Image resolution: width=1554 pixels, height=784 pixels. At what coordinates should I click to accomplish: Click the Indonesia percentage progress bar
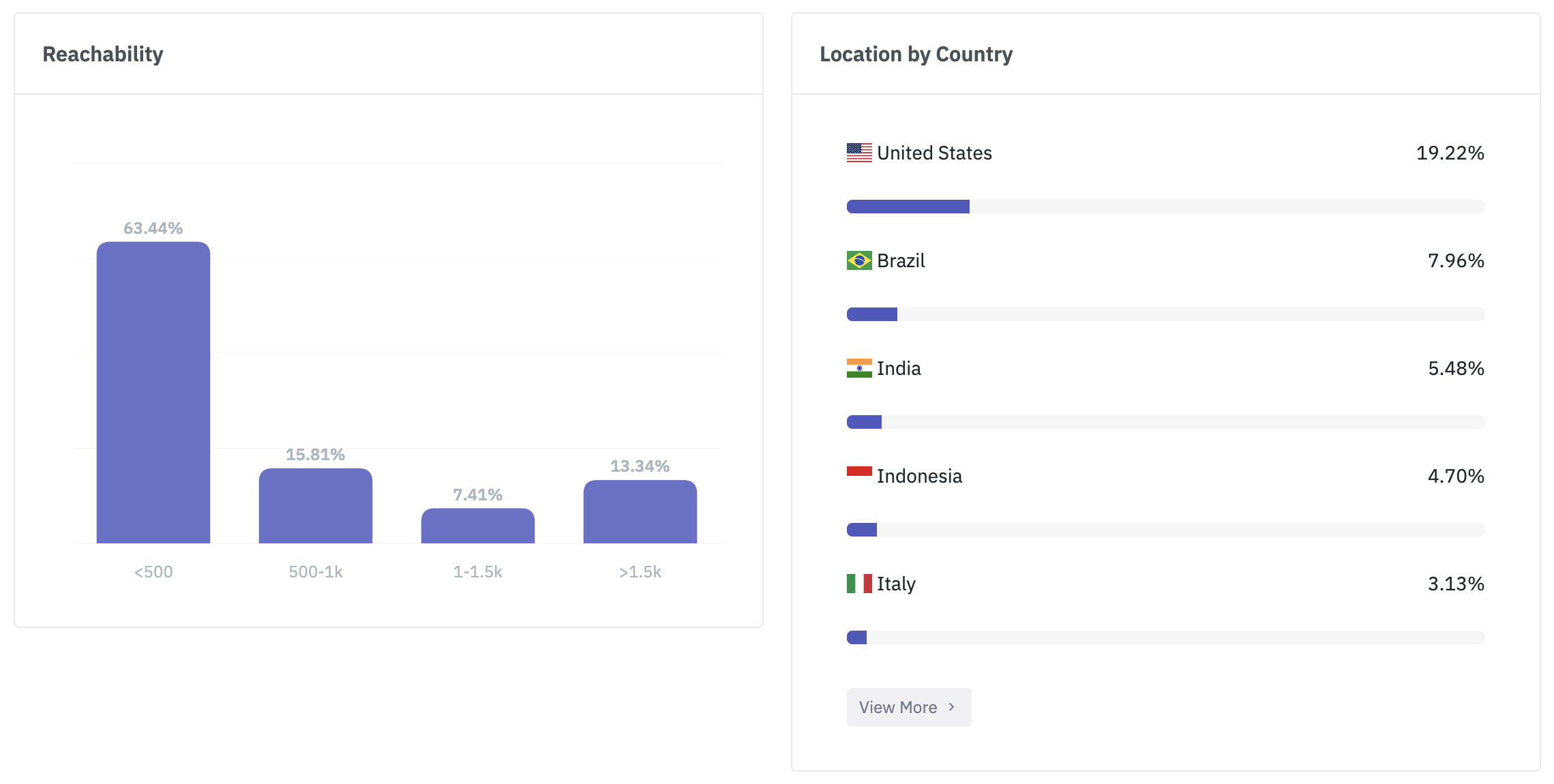[x=1166, y=530]
